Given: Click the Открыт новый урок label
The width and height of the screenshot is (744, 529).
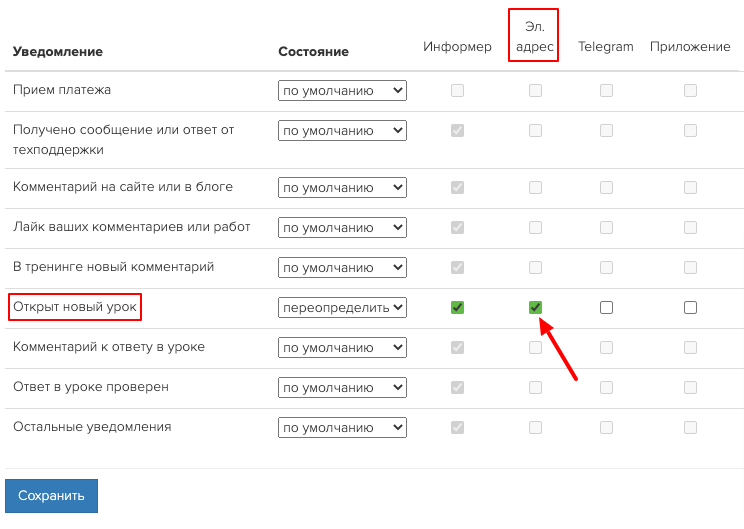Looking at the screenshot, I should pos(75,306).
